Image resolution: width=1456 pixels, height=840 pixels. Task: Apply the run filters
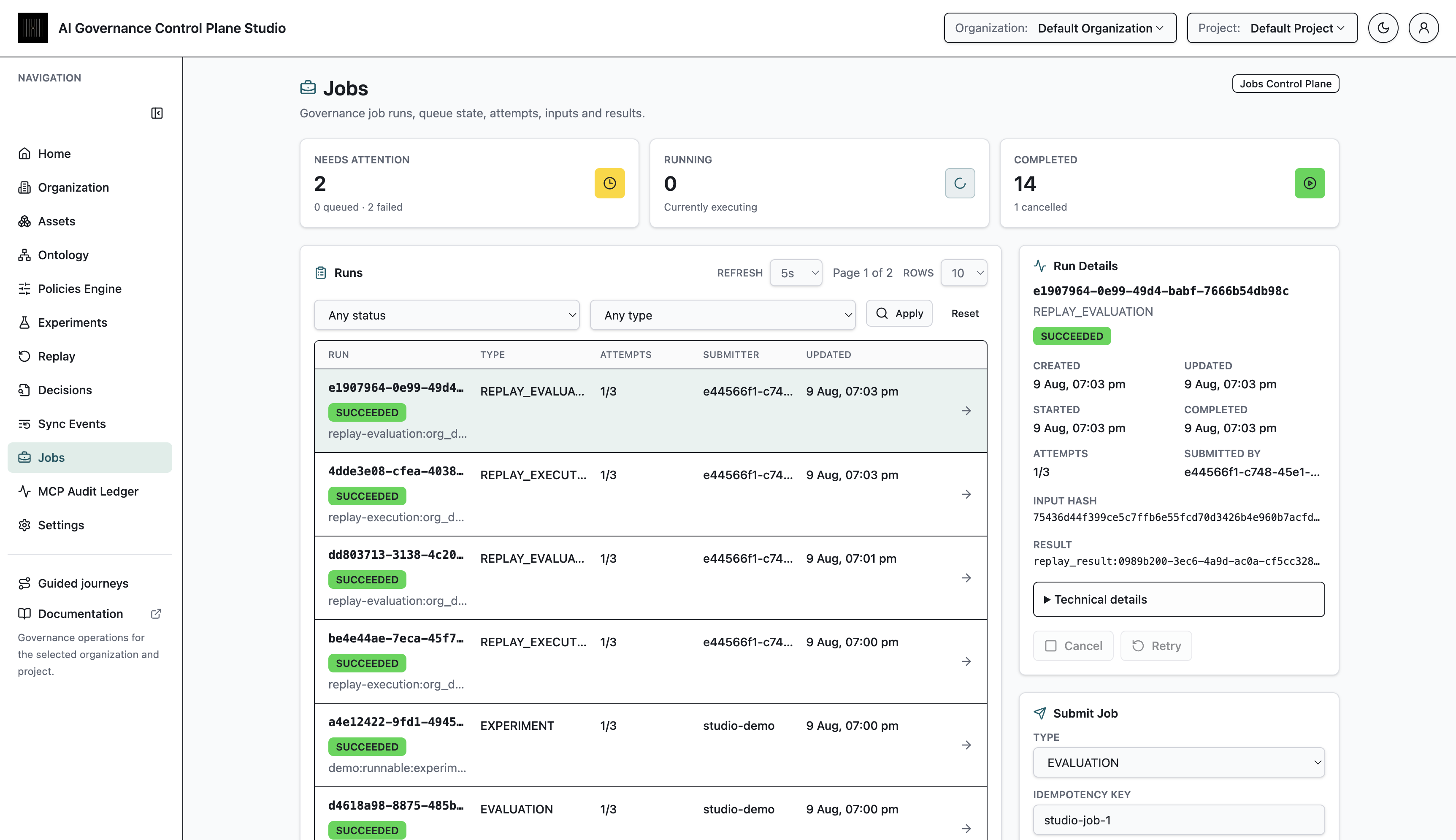coord(899,313)
